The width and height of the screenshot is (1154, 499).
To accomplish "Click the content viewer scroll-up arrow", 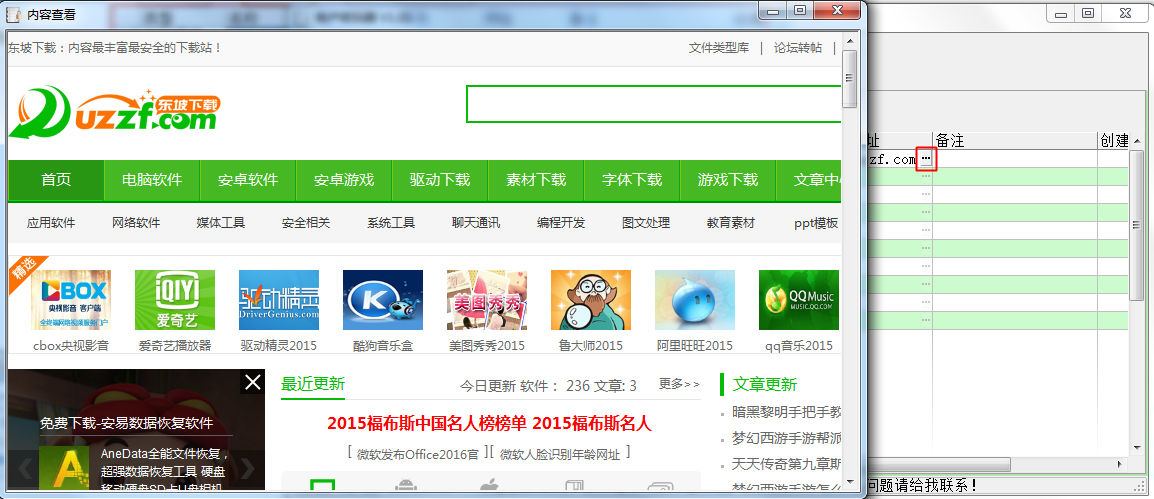I will 850,41.
